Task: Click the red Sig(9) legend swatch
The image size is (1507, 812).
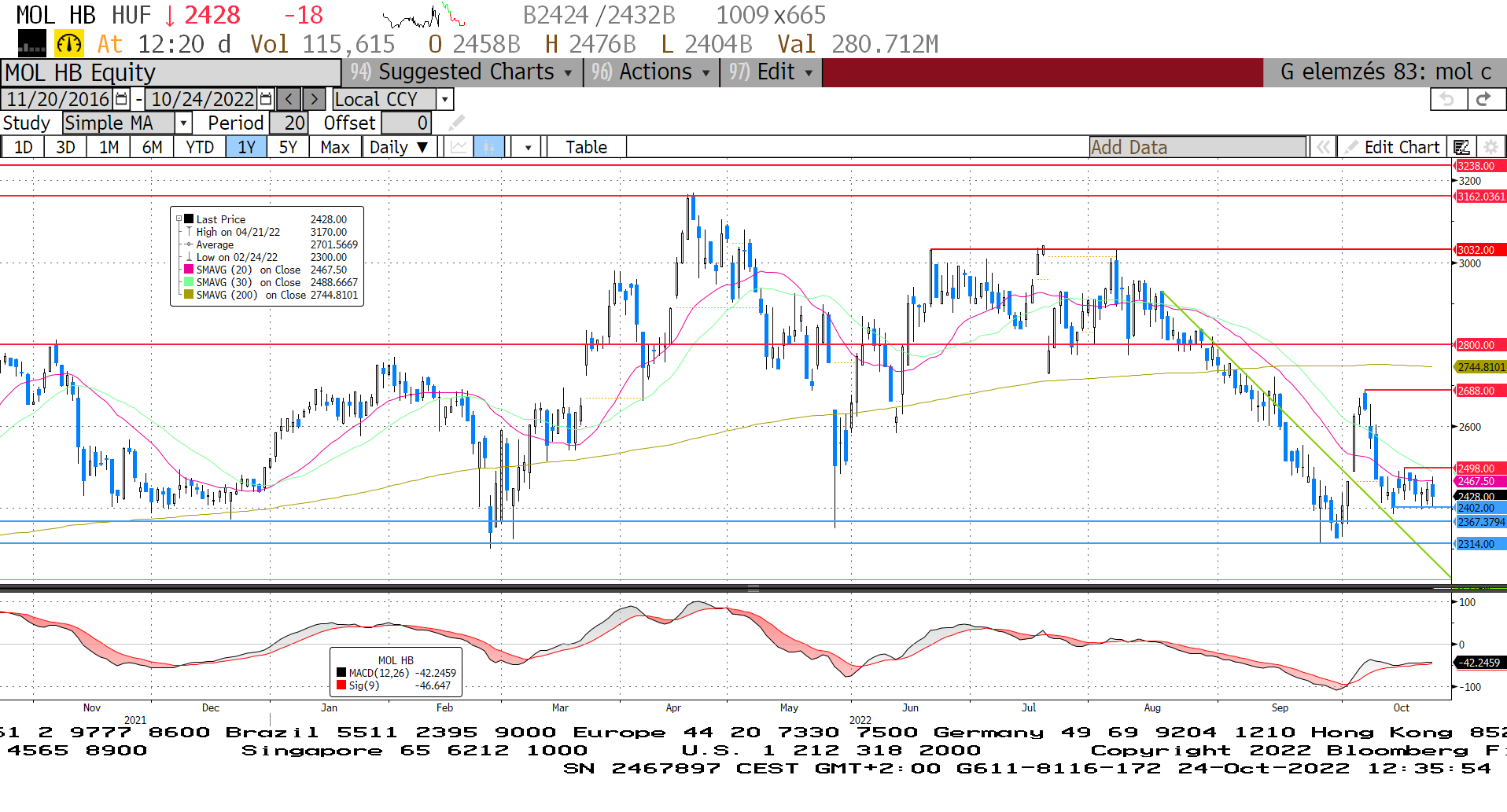Action: (341, 685)
